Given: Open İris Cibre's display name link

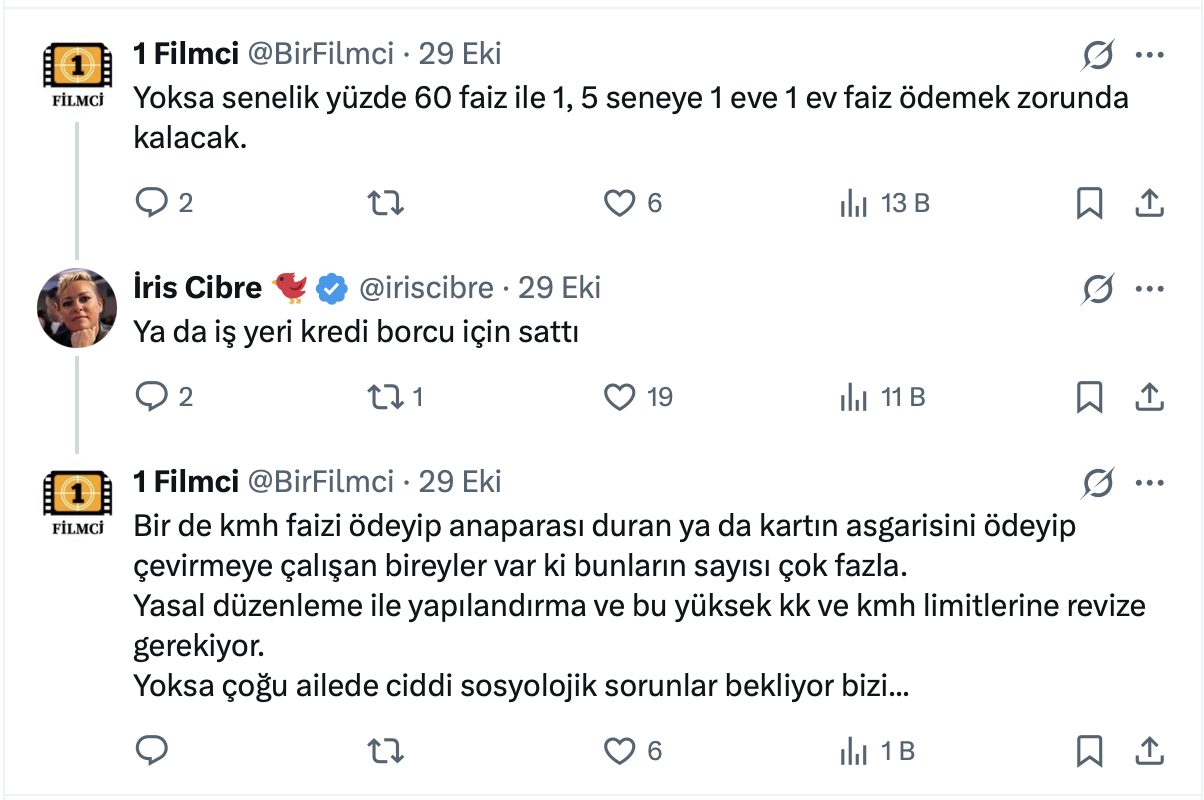Looking at the screenshot, I should [x=197, y=288].
